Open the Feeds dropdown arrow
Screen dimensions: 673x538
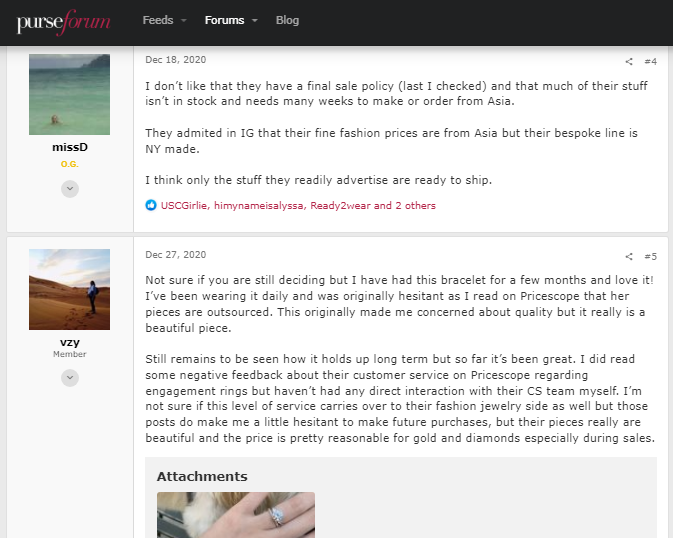pyautogui.click(x=184, y=21)
